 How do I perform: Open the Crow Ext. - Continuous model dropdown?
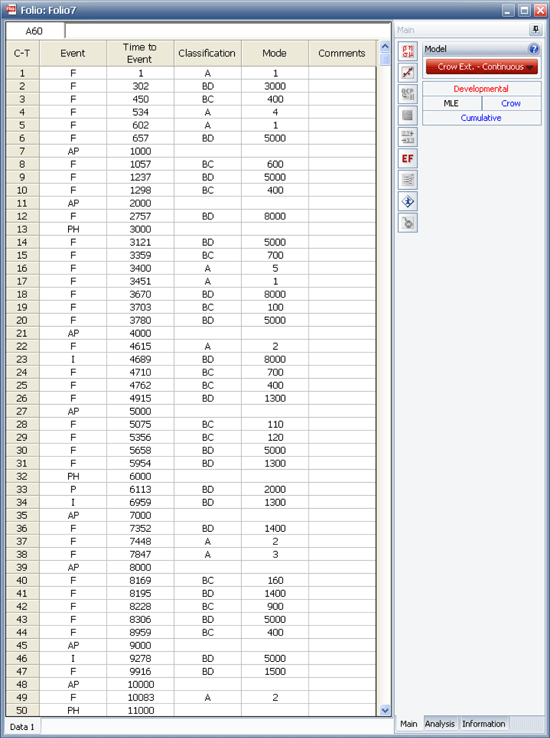pos(481,67)
